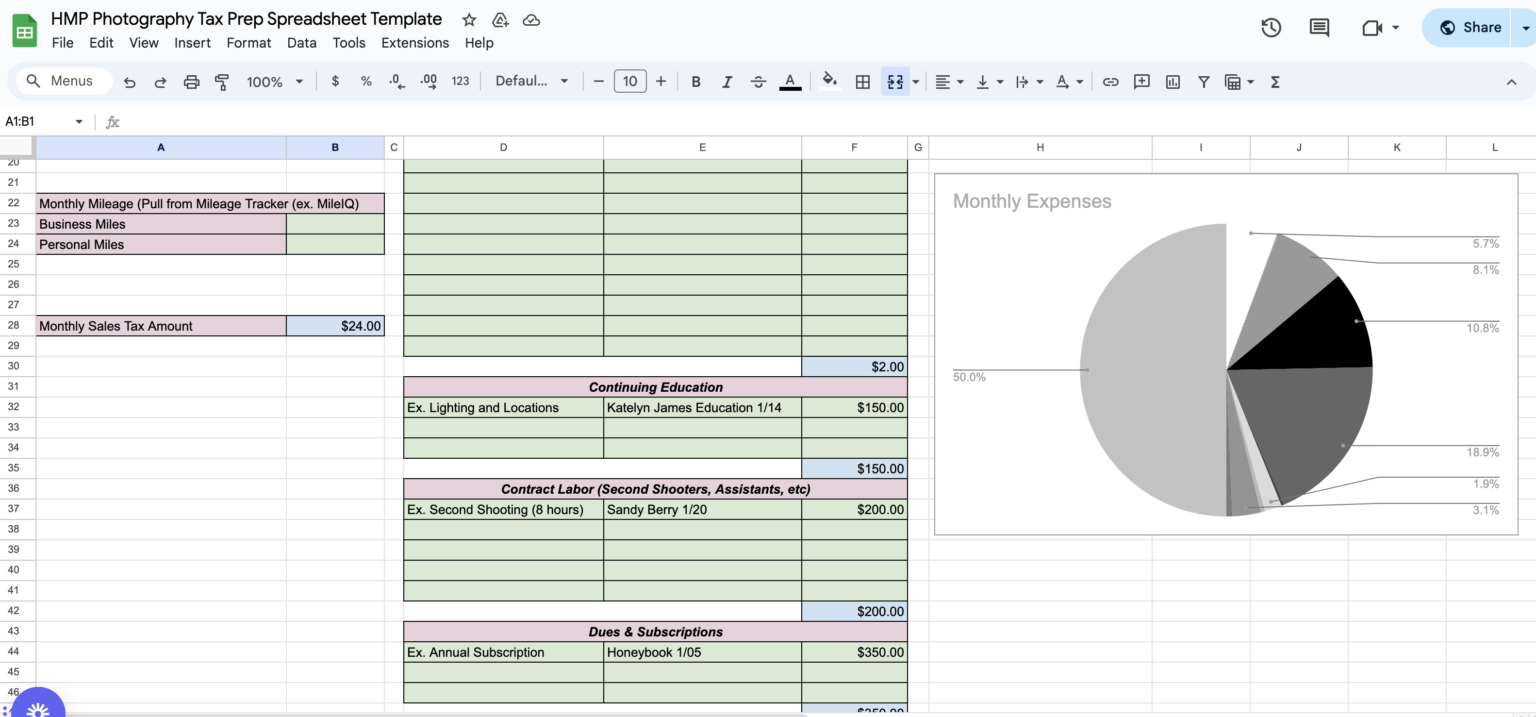
Task: Click the Share button
Action: pos(1470,27)
